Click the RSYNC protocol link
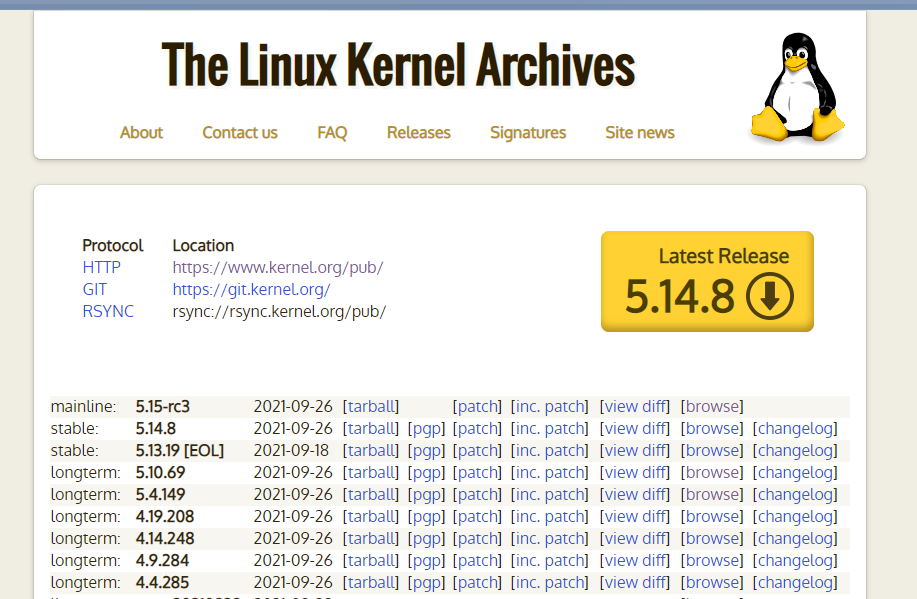Screen dimensions: 917x599 pos(108,311)
